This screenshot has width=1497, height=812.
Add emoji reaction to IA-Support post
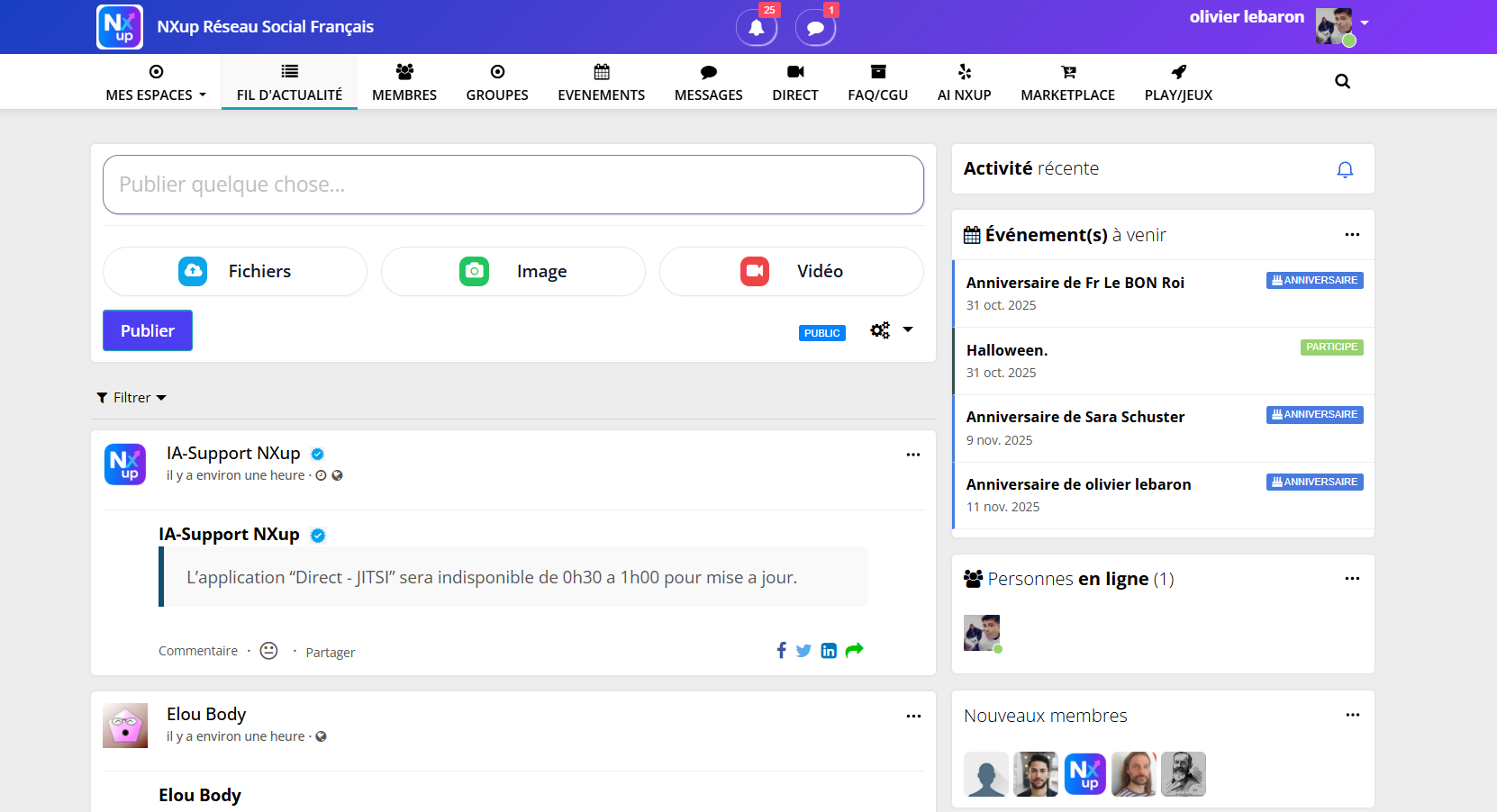click(268, 651)
